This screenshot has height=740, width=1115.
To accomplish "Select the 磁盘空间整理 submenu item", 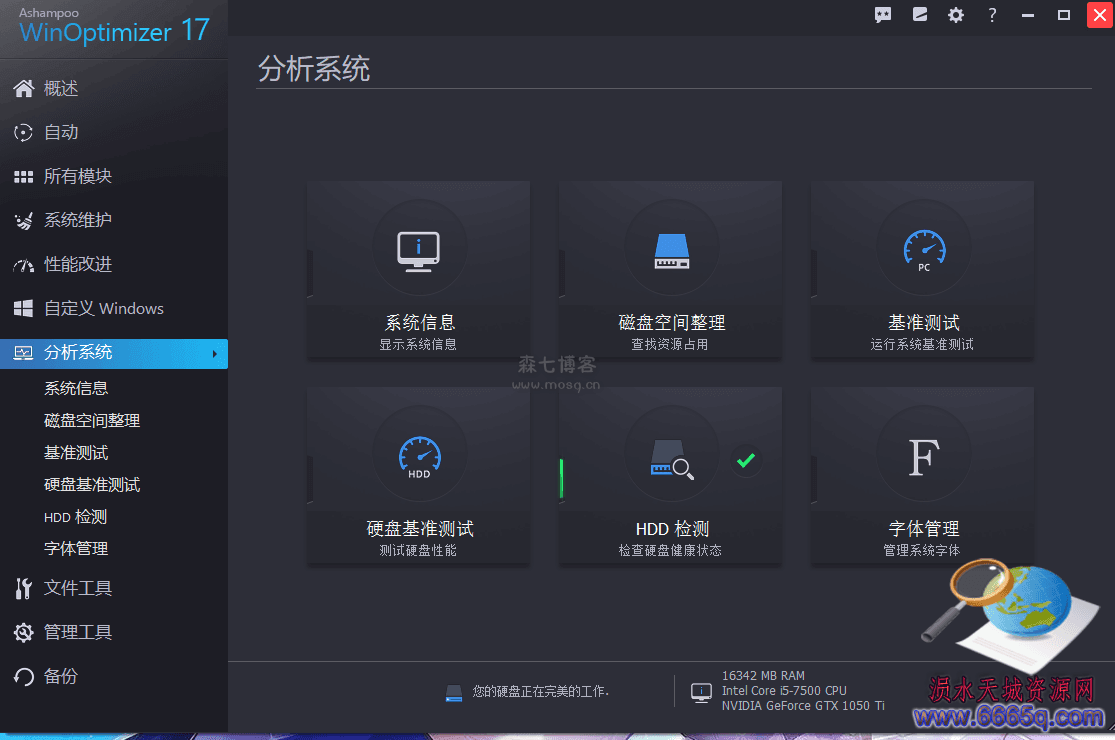I will coord(92,420).
